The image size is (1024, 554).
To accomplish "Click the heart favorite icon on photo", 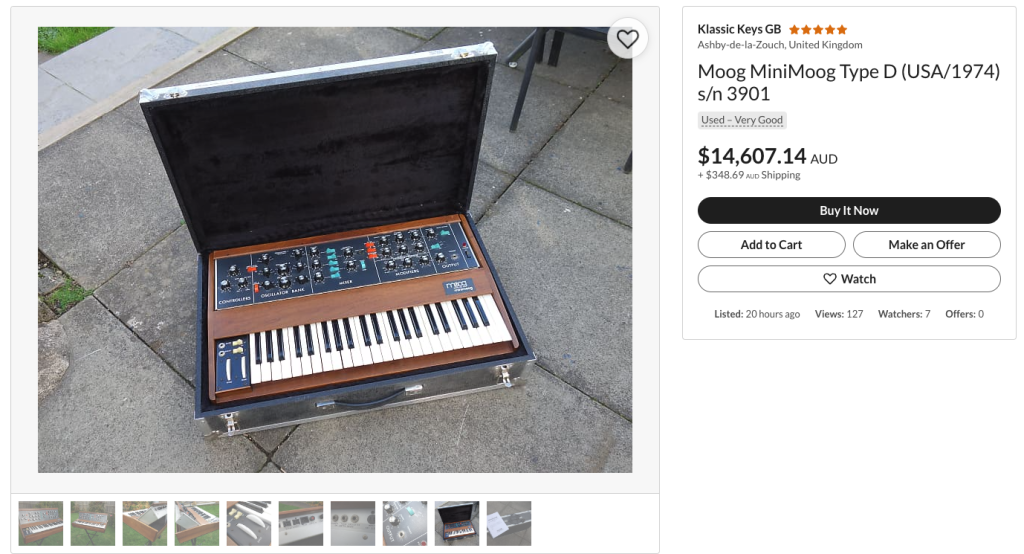I will [627, 39].
